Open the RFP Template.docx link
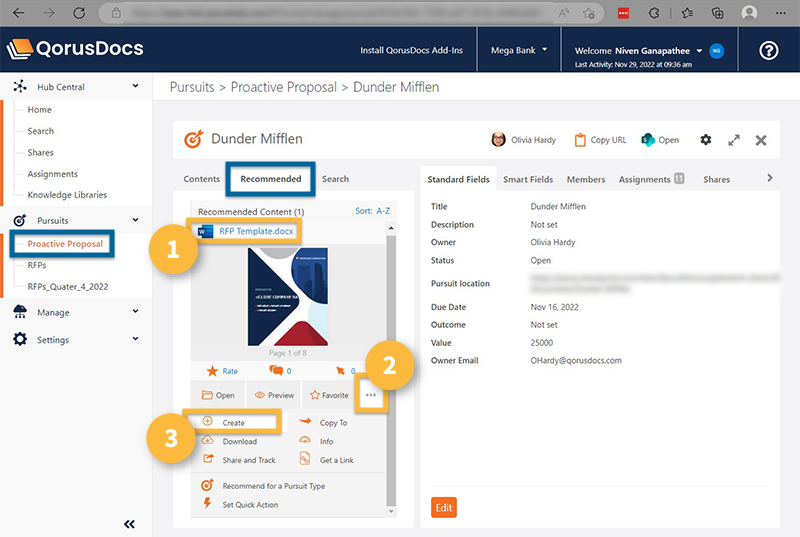Viewport: 800px width, 537px height. [256, 231]
